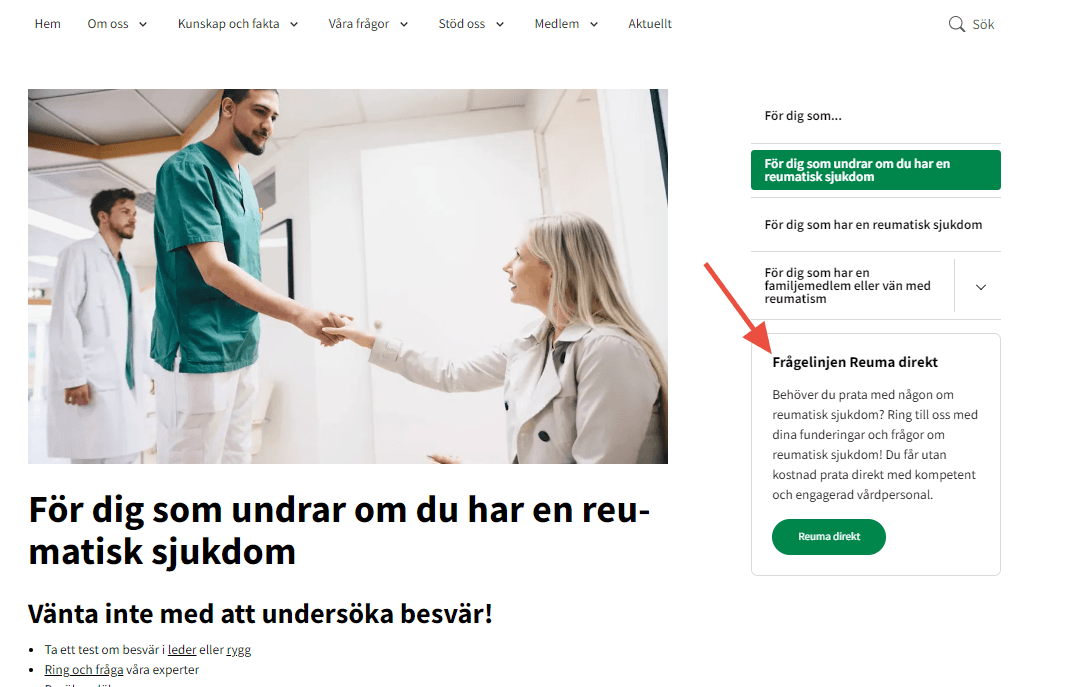Click the Sök search label
The height and width of the screenshot is (687, 1066).
(983, 24)
